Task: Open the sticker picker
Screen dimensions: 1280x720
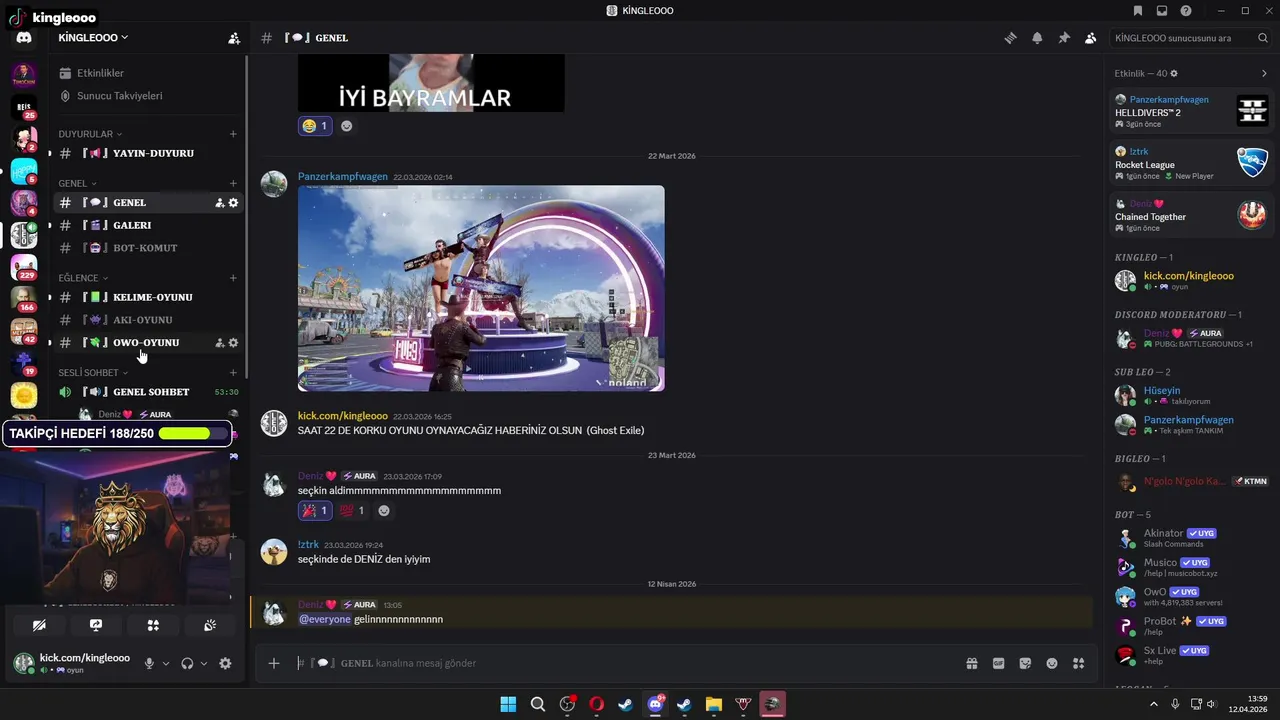Action: tap(1025, 663)
